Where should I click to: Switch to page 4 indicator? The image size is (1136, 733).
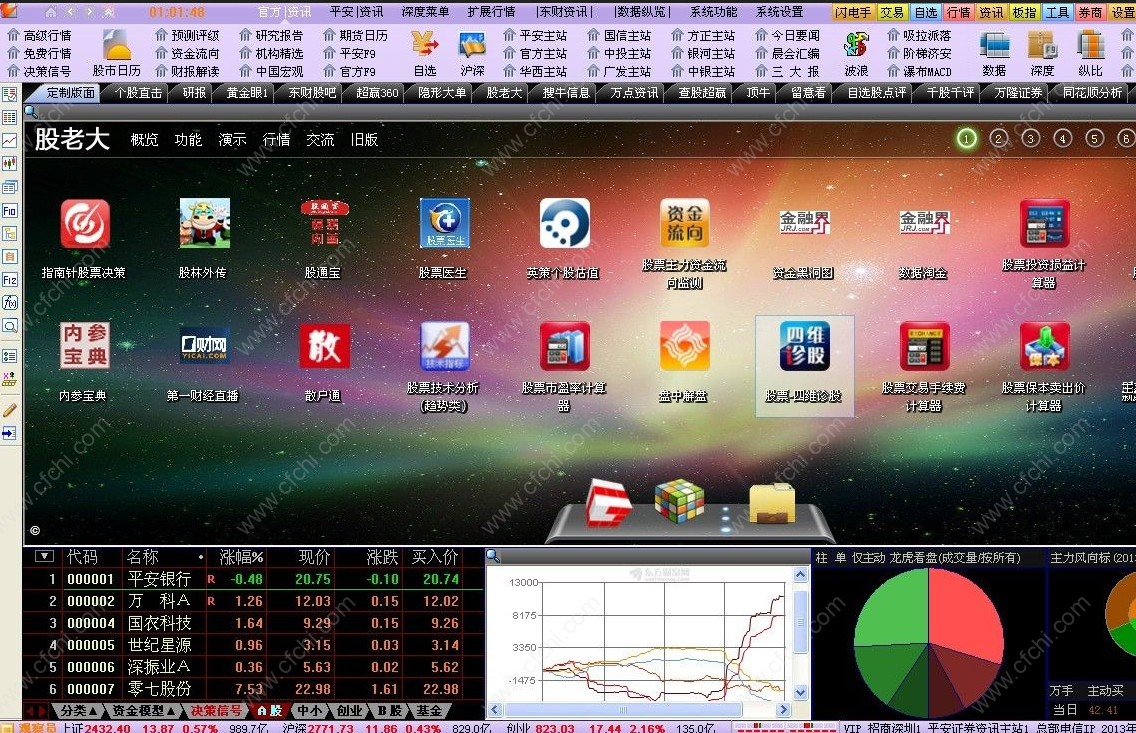pyautogui.click(x=1063, y=138)
